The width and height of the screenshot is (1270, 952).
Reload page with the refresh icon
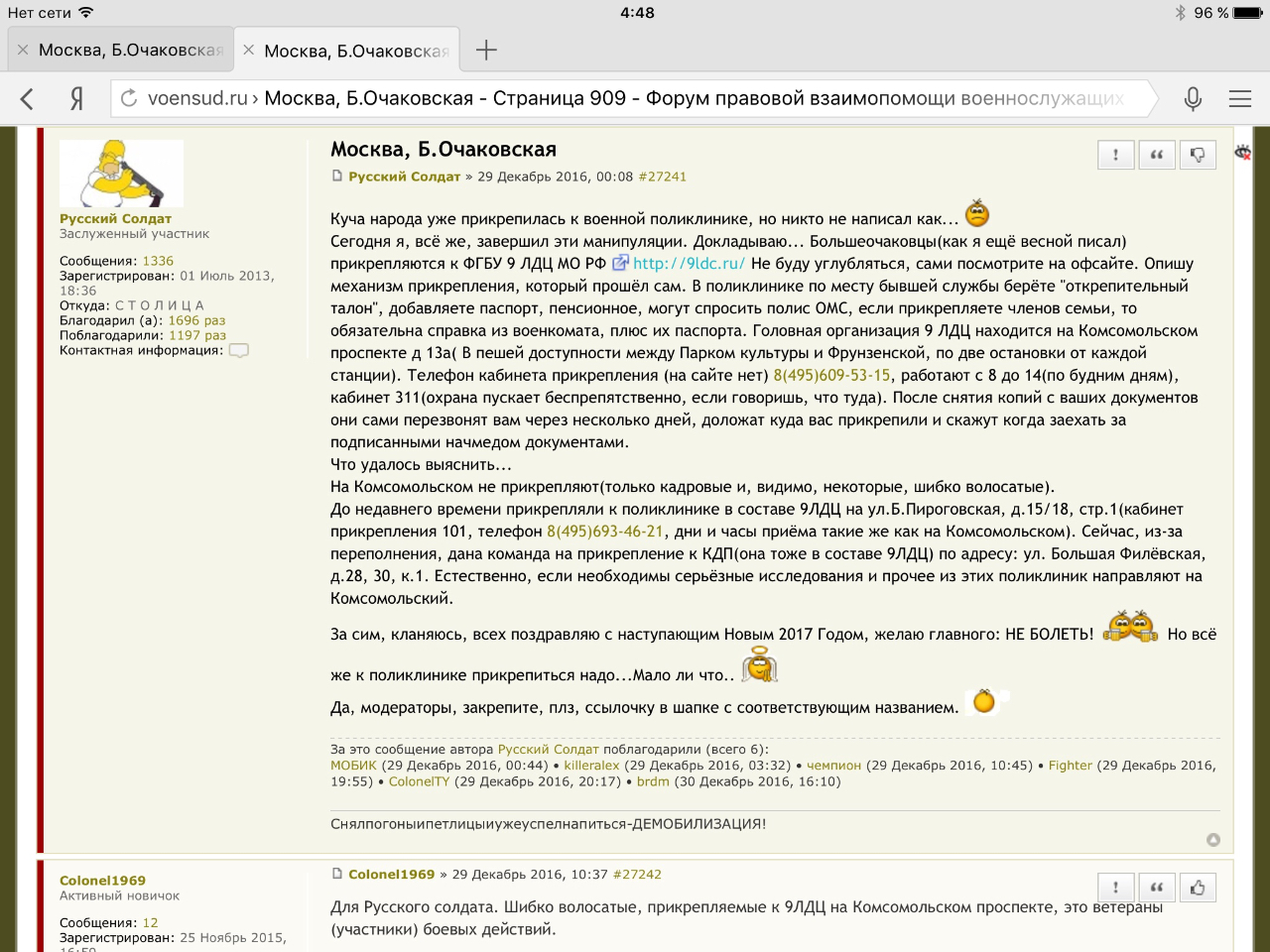point(129,98)
